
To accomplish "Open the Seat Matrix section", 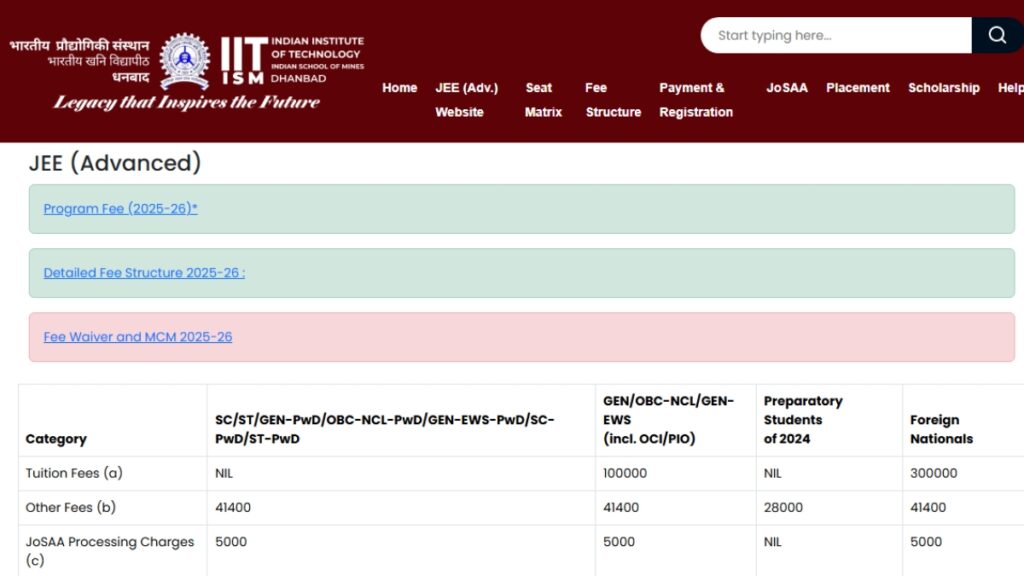I will coord(540,100).
